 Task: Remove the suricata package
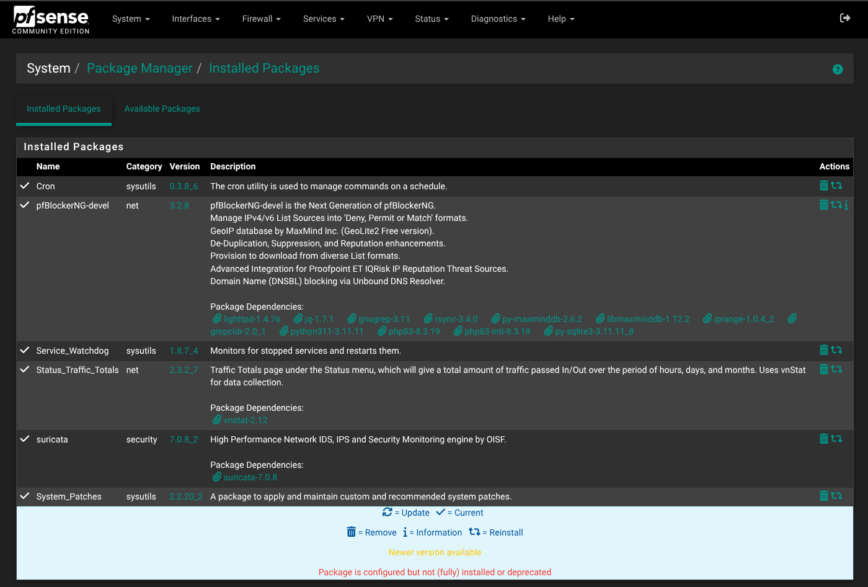824,439
